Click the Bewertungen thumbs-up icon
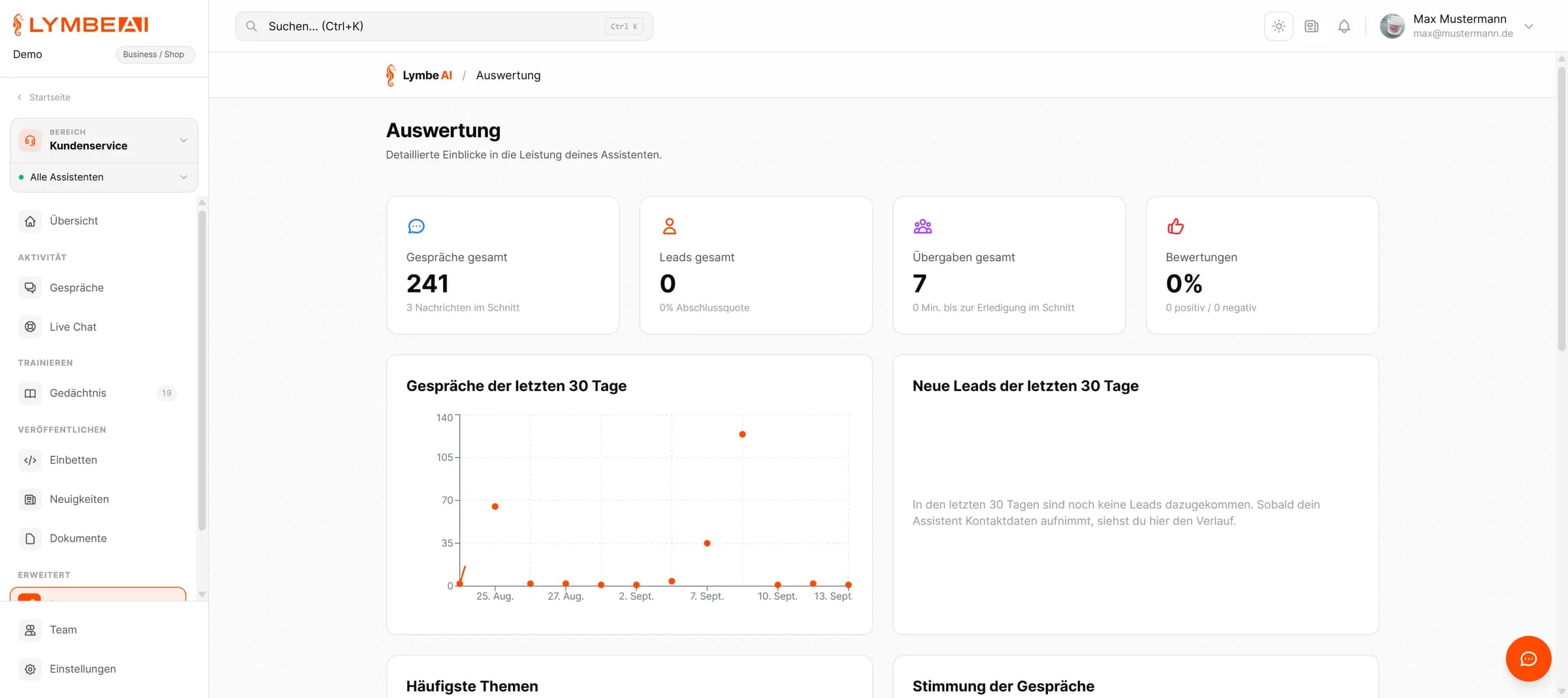 pyautogui.click(x=1176, y=227)
